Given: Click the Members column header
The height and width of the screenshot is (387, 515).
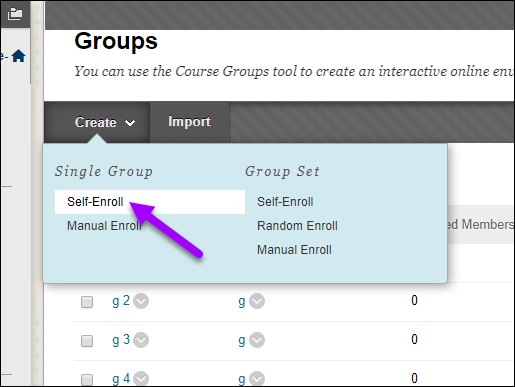Looking at the screenshot, I should pos(480,224).
